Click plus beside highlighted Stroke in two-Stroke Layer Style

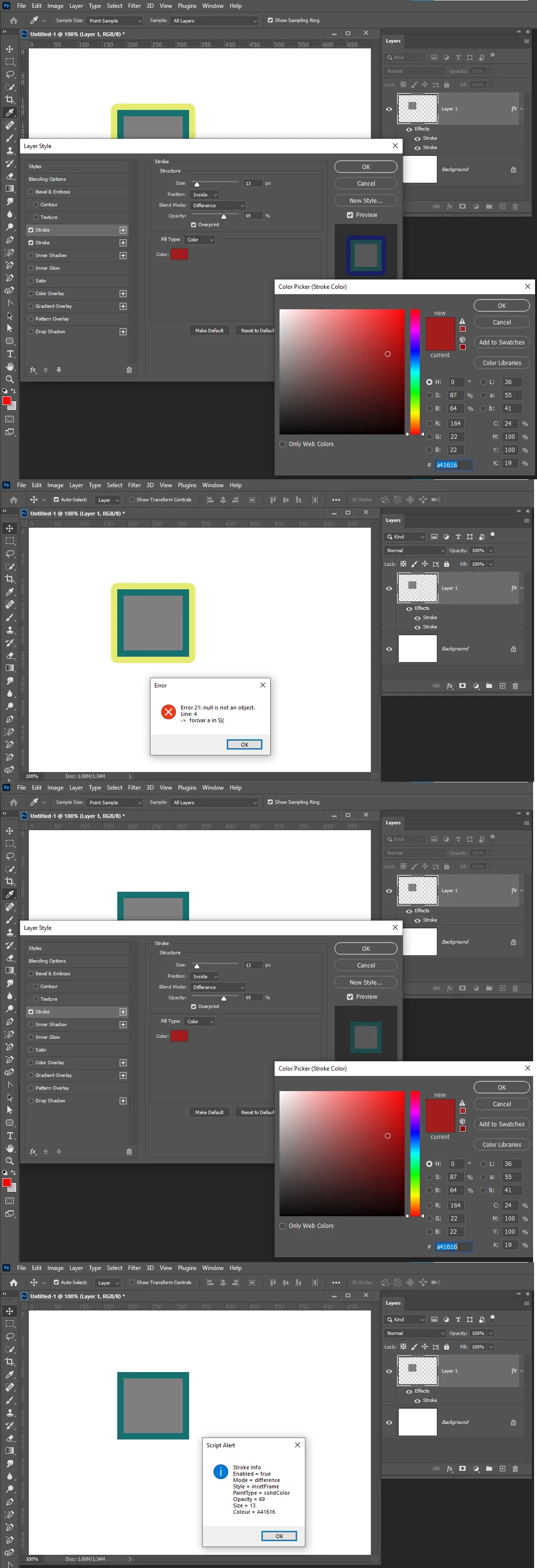click(123, 230)
